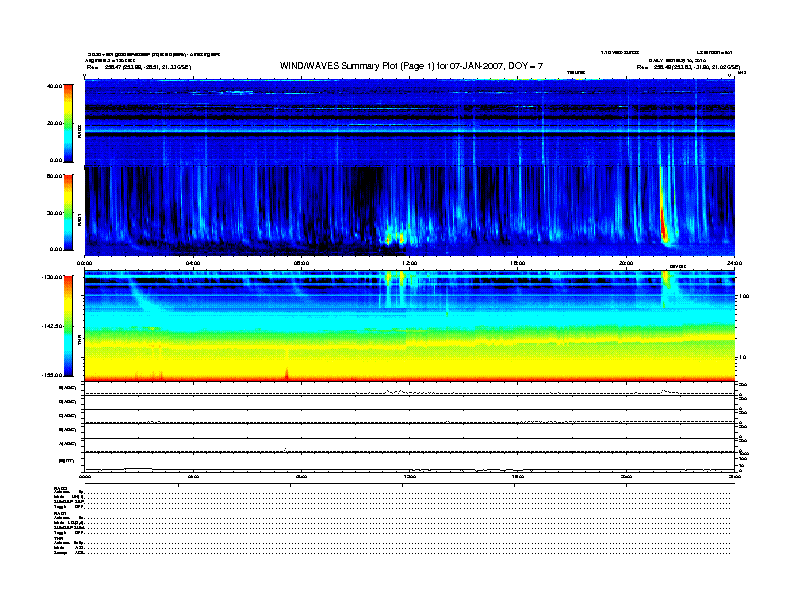Click the -155.00 label on TNR scale

(53, 375)
